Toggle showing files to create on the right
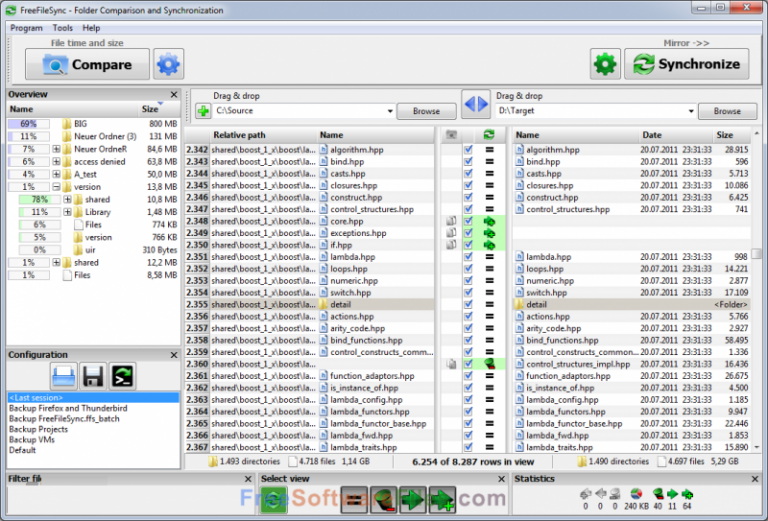 point(442,500)
